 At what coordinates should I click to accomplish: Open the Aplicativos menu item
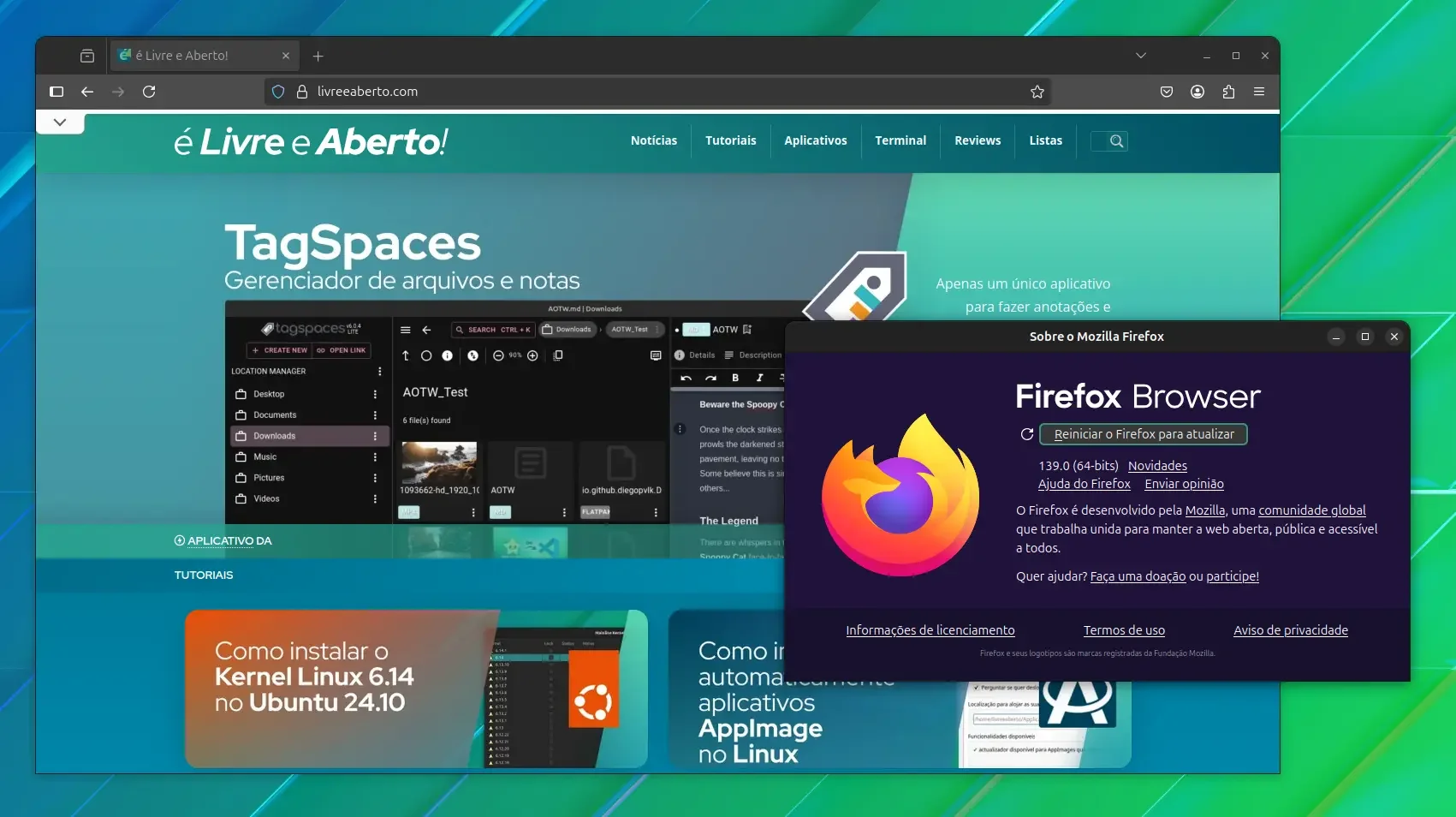pyautogui.click(x=816, y=140)
